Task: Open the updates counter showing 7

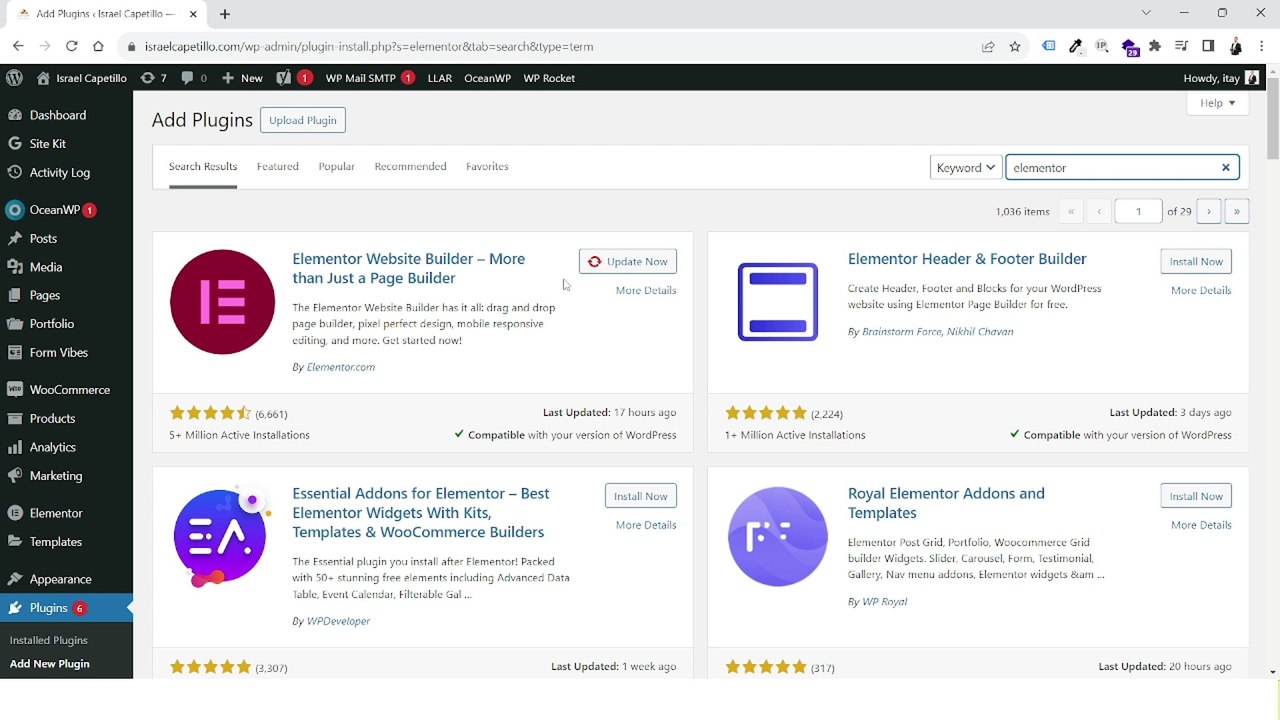Action: tap(153, 78)
